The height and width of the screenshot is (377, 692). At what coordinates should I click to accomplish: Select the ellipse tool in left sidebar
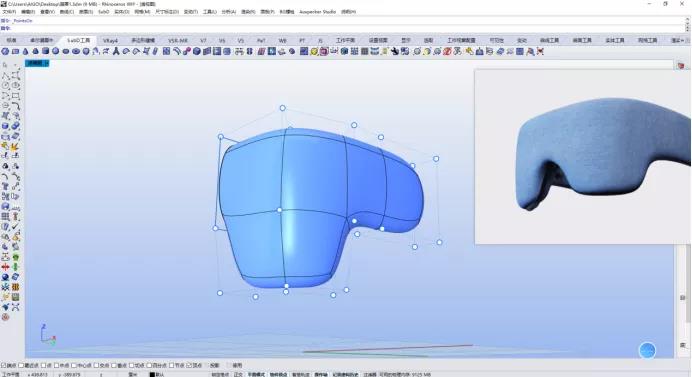pos(15,85)
